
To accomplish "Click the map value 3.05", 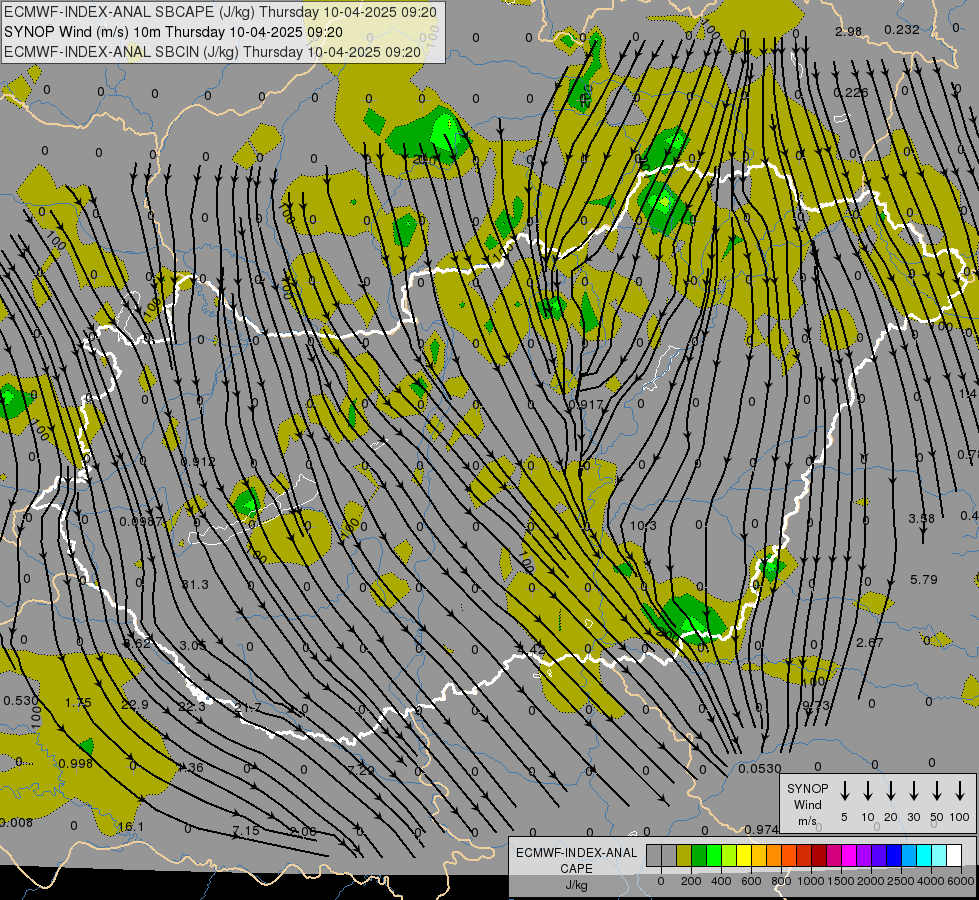I will pos(192,645).
